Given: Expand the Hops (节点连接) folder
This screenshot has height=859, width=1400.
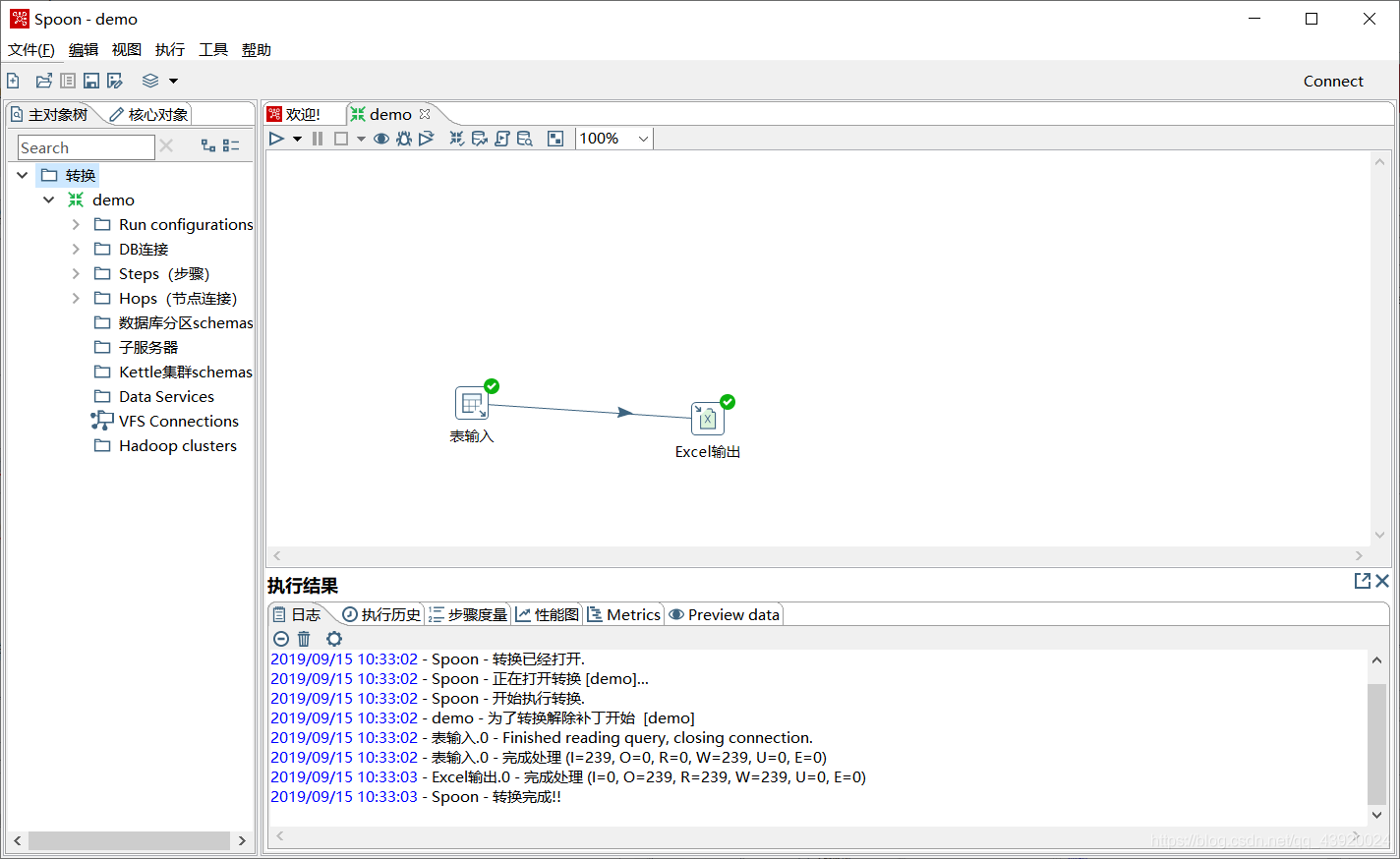Looking at the screenshot, I should click(x=76, y=298).
